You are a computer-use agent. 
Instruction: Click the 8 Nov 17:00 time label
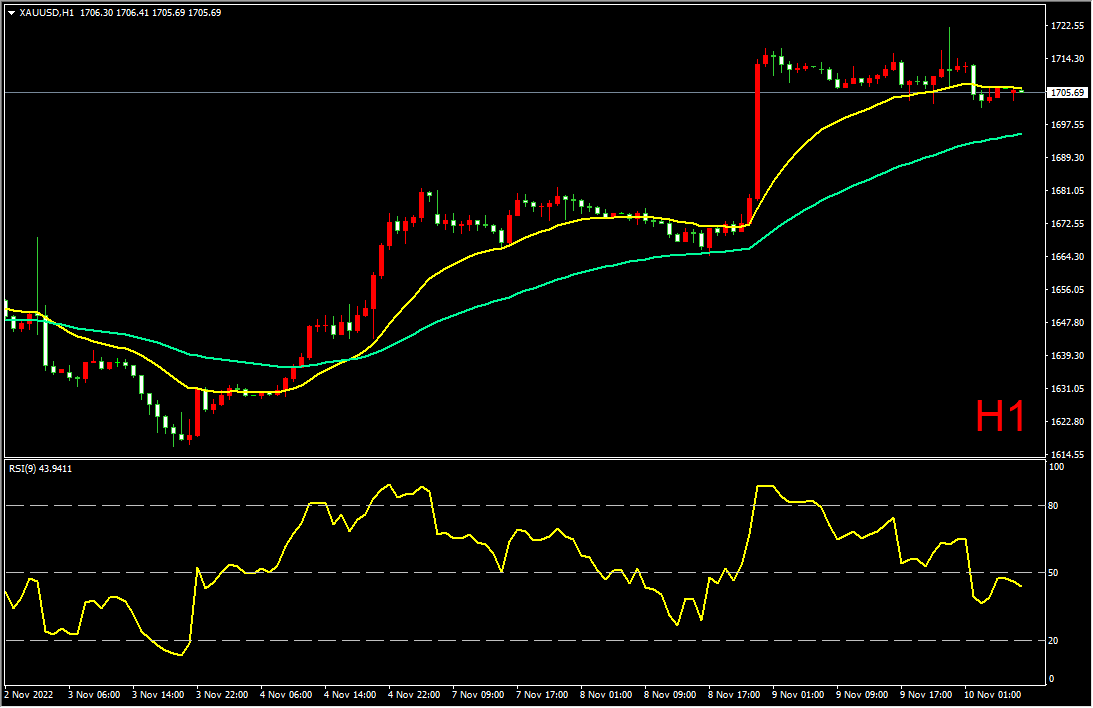[x=734, y=695]
